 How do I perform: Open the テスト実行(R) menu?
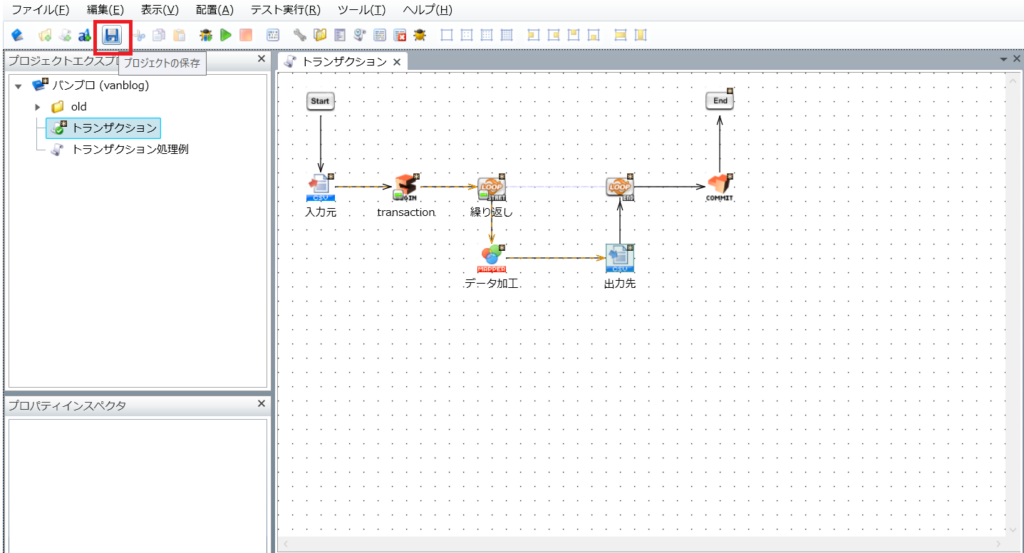285,10
